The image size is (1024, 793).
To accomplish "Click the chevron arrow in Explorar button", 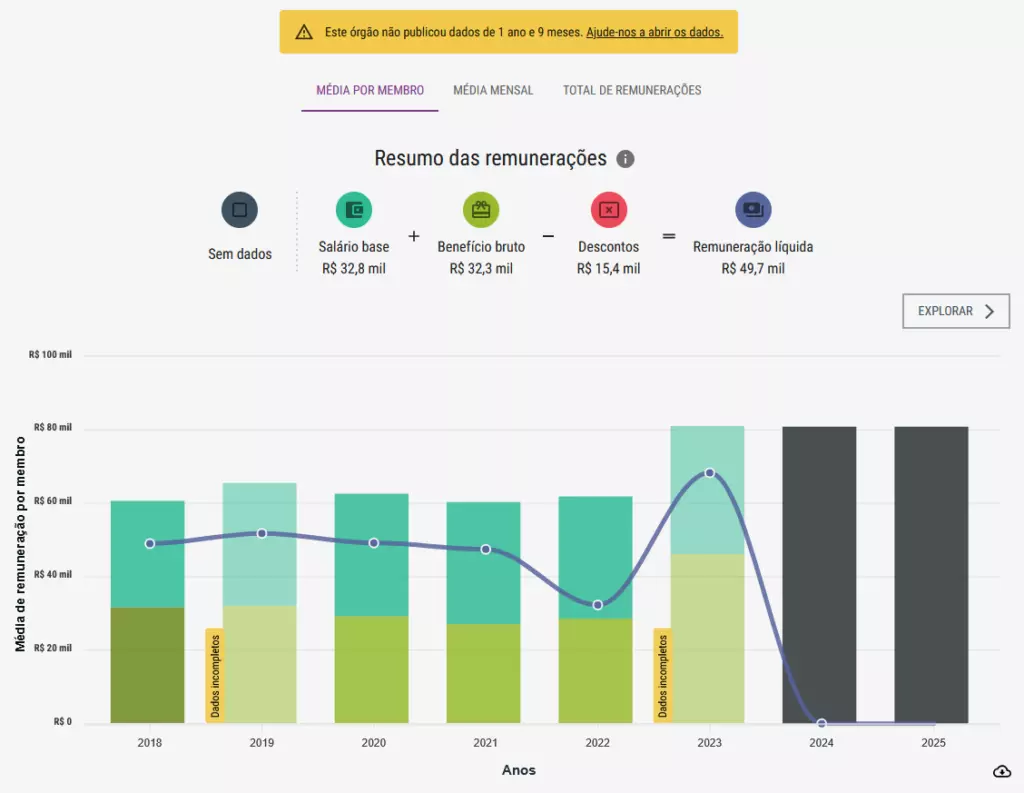I will point(989,311).
